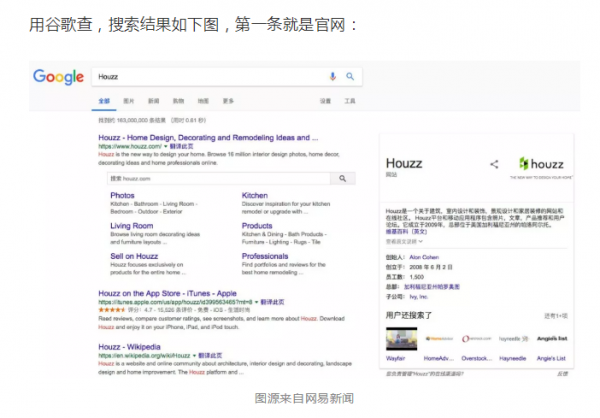Click the Hayneedle logo thumbnail
This screenshot has height=418, width=600.
pyautogui.click(x=513, y=338)
